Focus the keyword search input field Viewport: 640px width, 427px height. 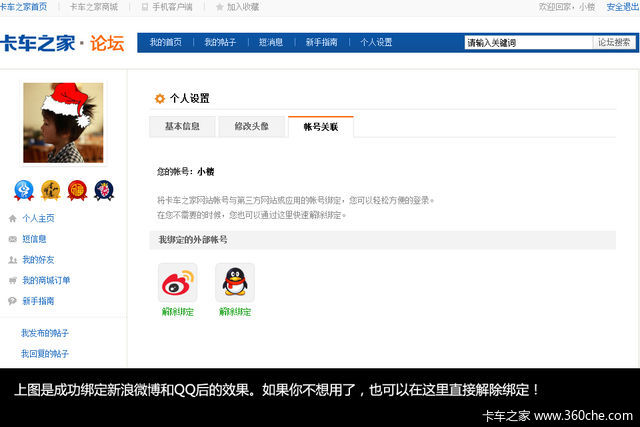[527, 43]
